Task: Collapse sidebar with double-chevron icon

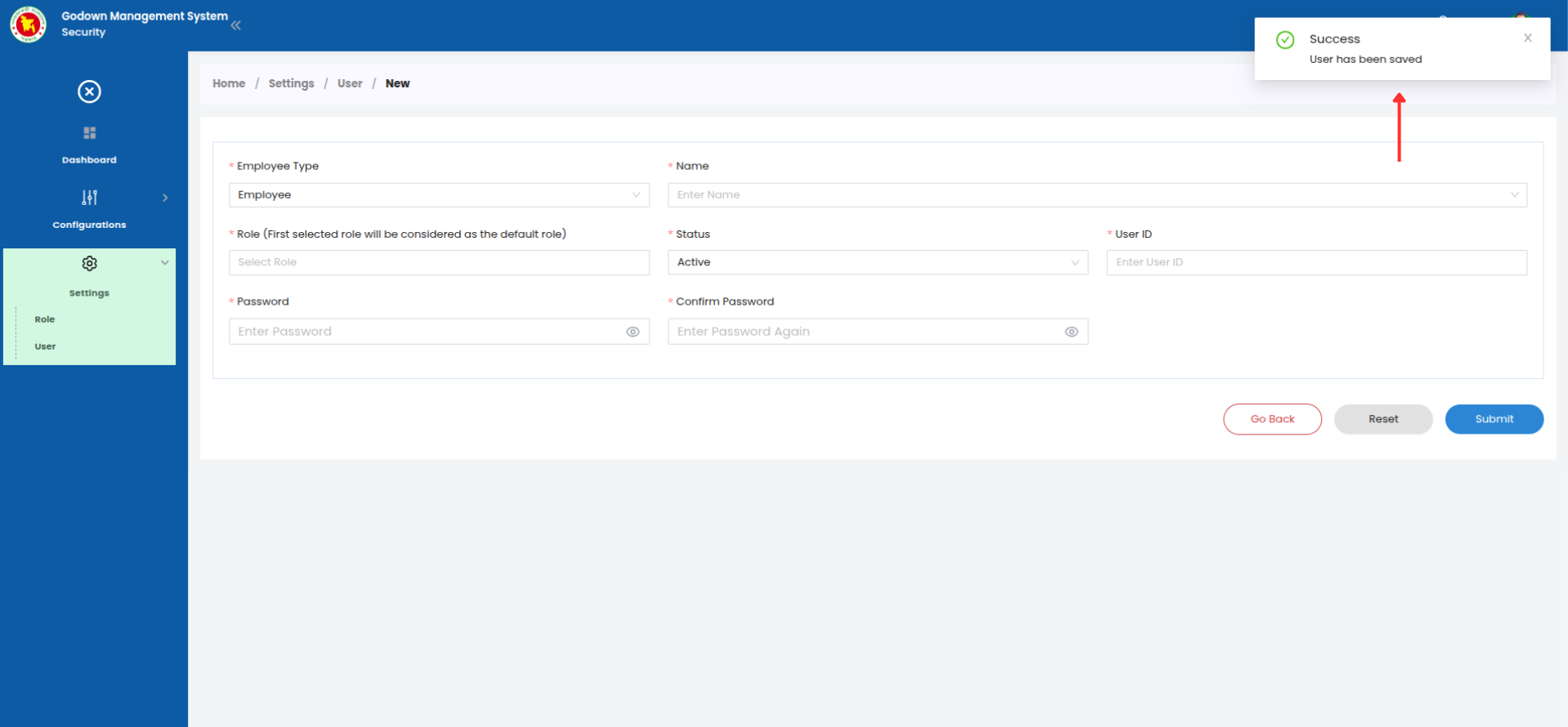Action: 235,25
